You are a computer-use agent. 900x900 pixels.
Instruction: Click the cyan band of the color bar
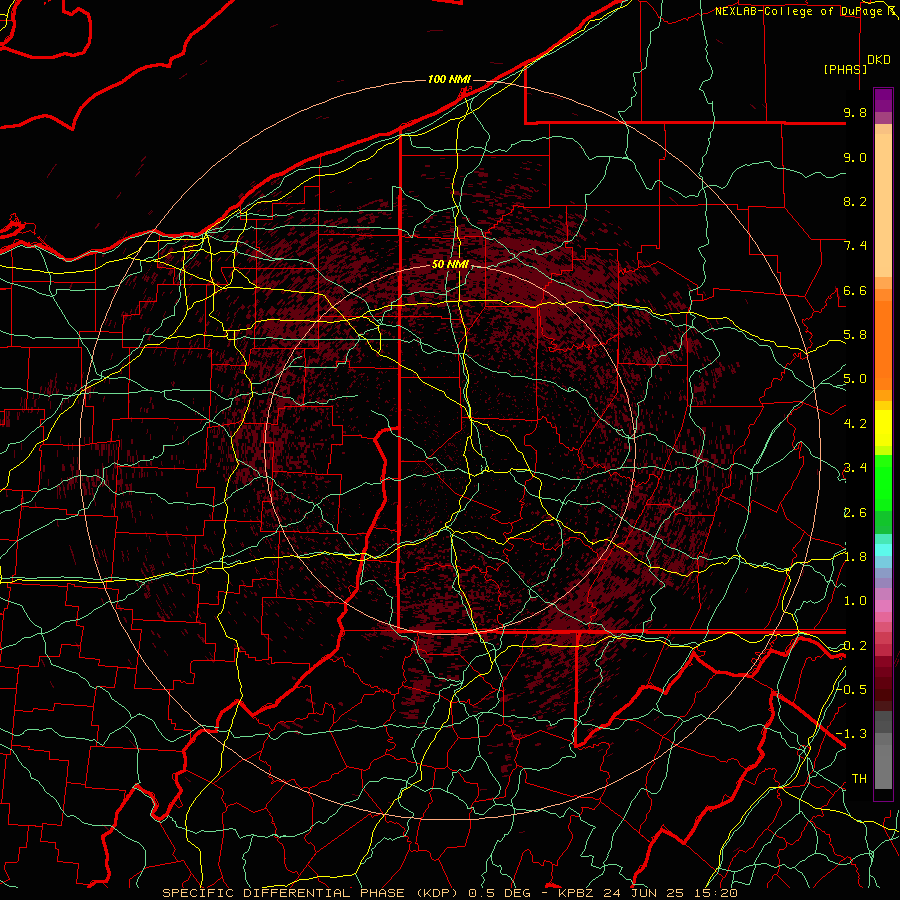883,550
